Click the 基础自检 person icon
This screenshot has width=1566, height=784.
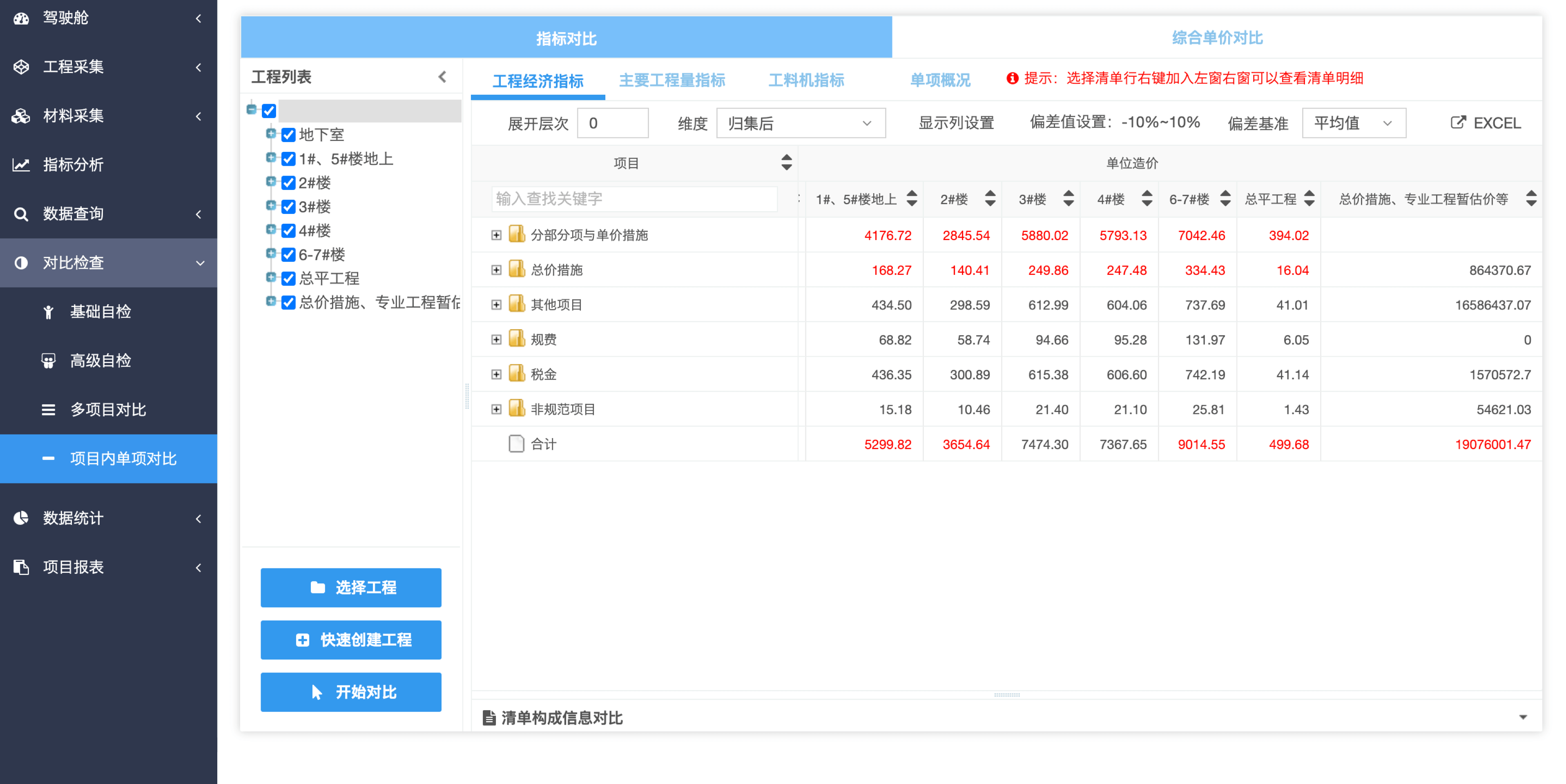click(x=49, y=312)
